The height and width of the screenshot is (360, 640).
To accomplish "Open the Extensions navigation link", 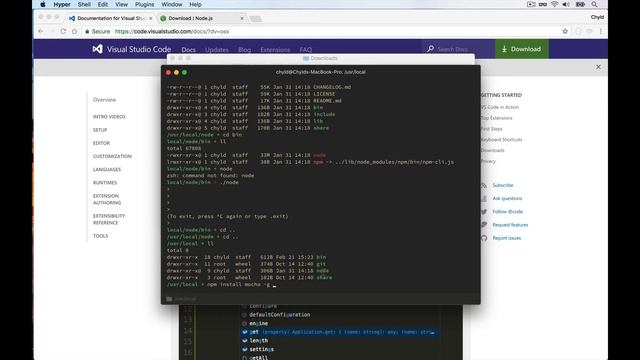I will 275,50.
